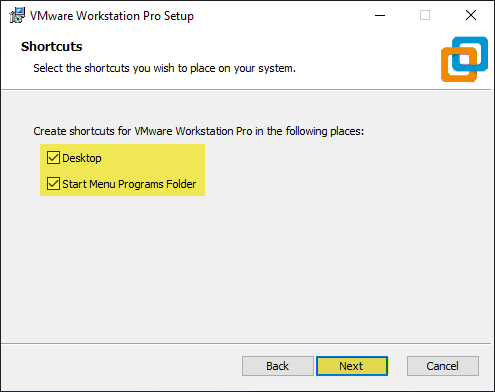Click the VMware overlapping squares logo

[x=464, y=59]
